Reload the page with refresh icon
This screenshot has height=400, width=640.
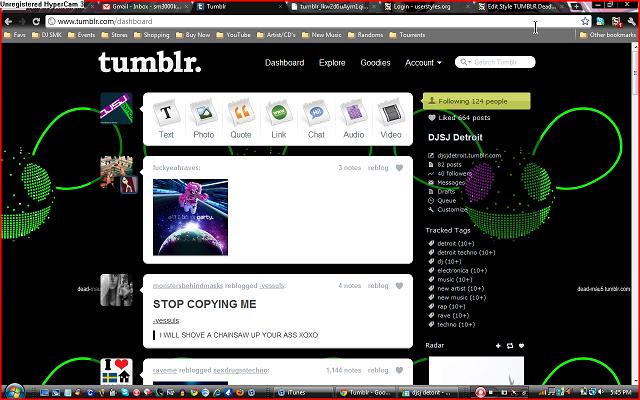[36, 21]
